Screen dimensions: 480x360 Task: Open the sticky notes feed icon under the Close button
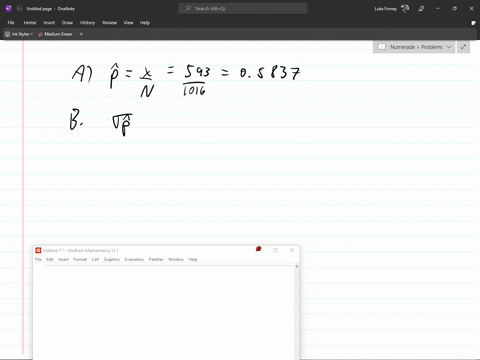coord(473,23)
